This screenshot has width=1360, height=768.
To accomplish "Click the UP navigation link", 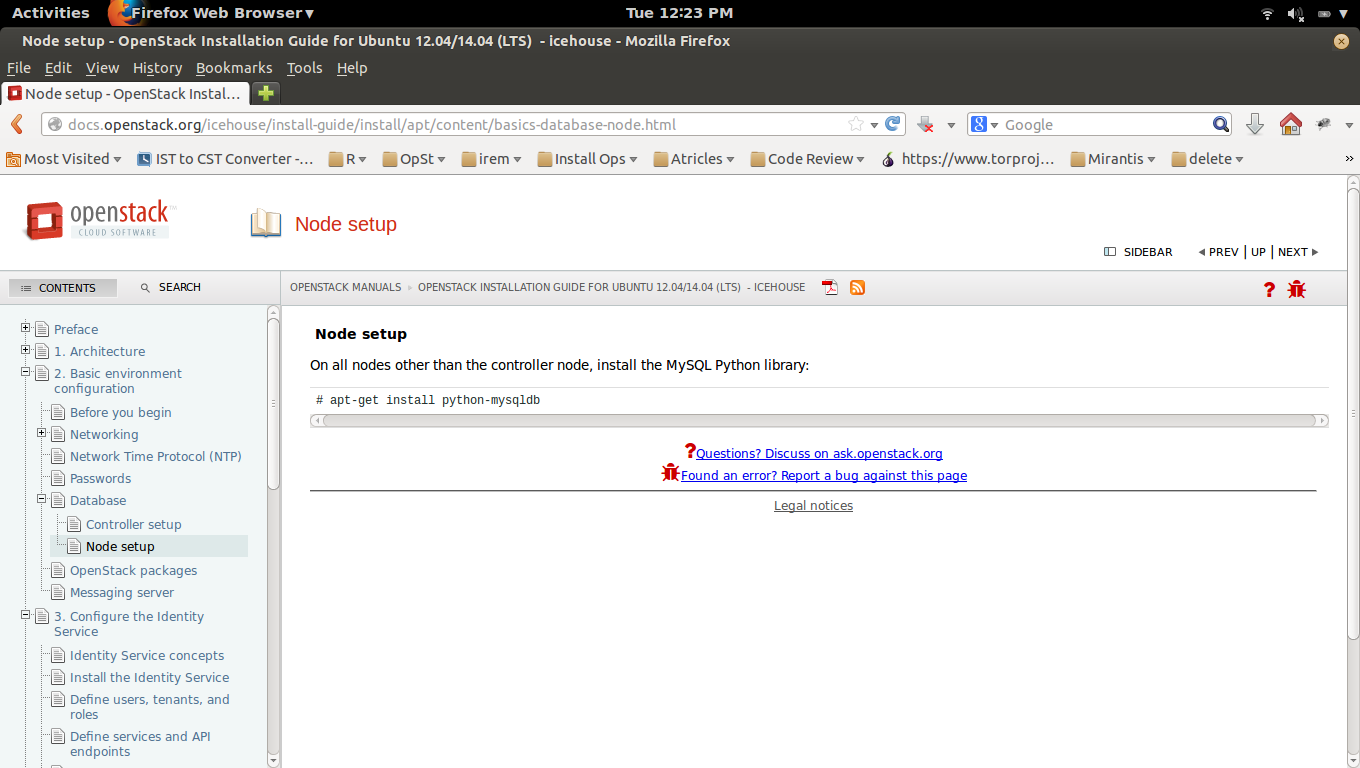I will 1258,252.
